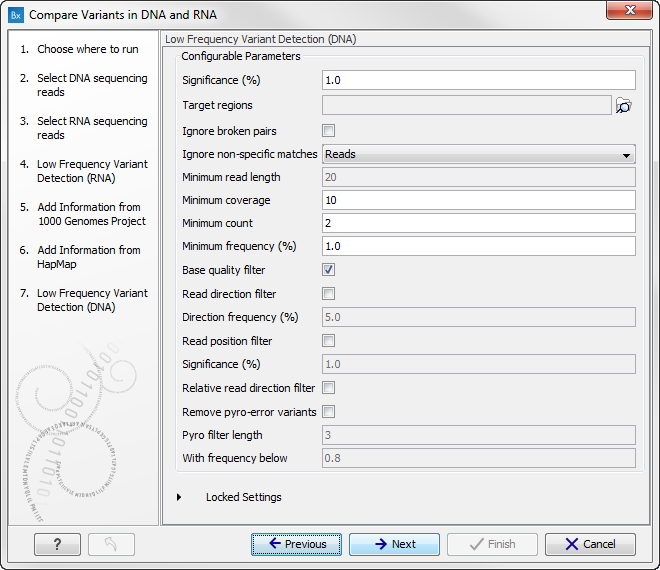Go back with the Previous button
660x570 pixels.
click(296, 544)
